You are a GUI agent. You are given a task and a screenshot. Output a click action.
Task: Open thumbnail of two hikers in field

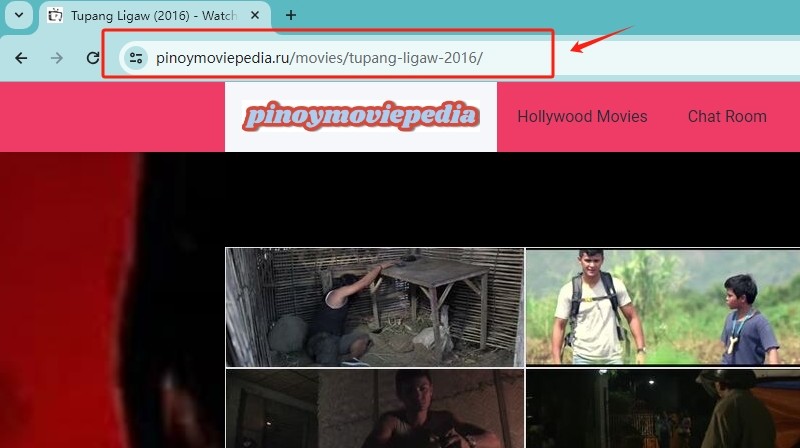[x=662, y=307]
